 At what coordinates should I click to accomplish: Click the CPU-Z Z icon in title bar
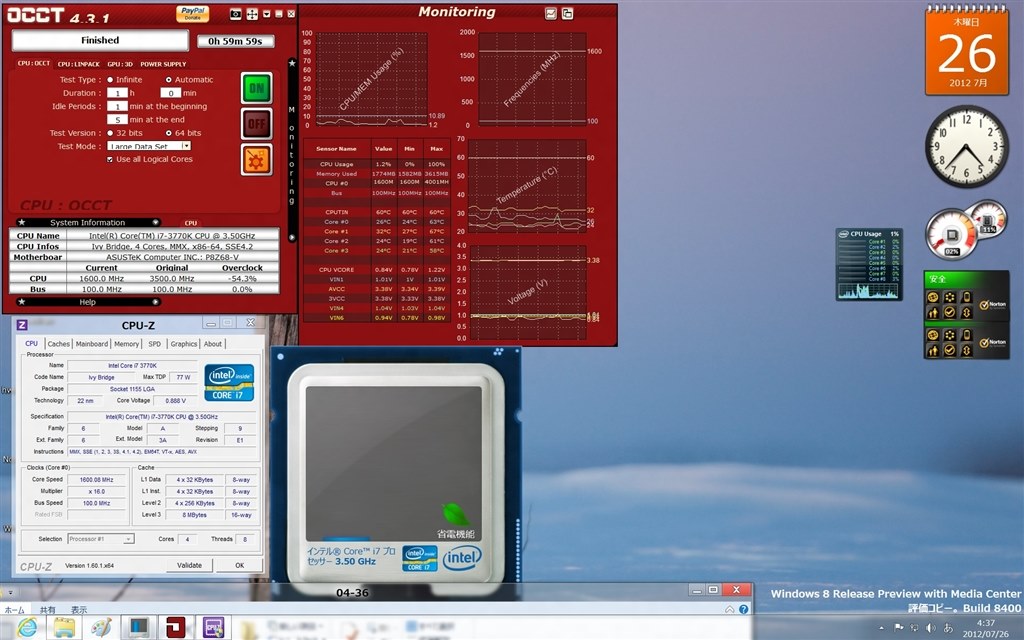22,325
